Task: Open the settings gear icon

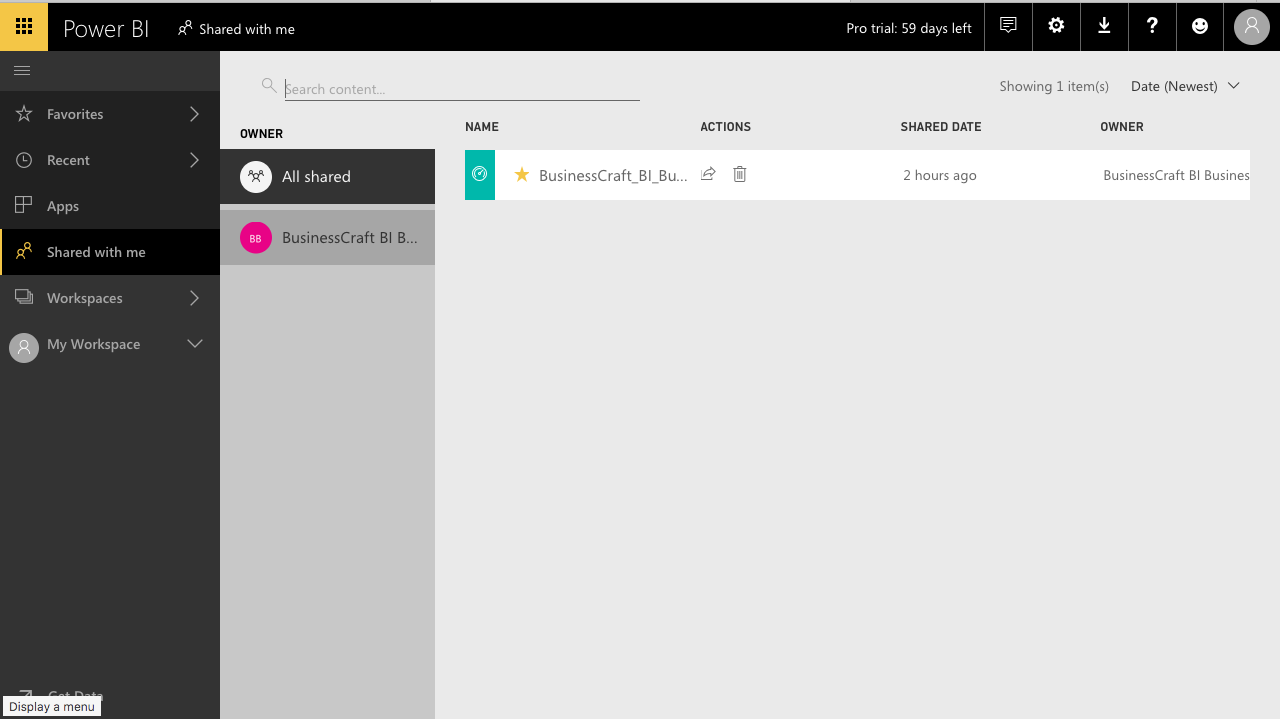Action: click(x=1056, y=26)
